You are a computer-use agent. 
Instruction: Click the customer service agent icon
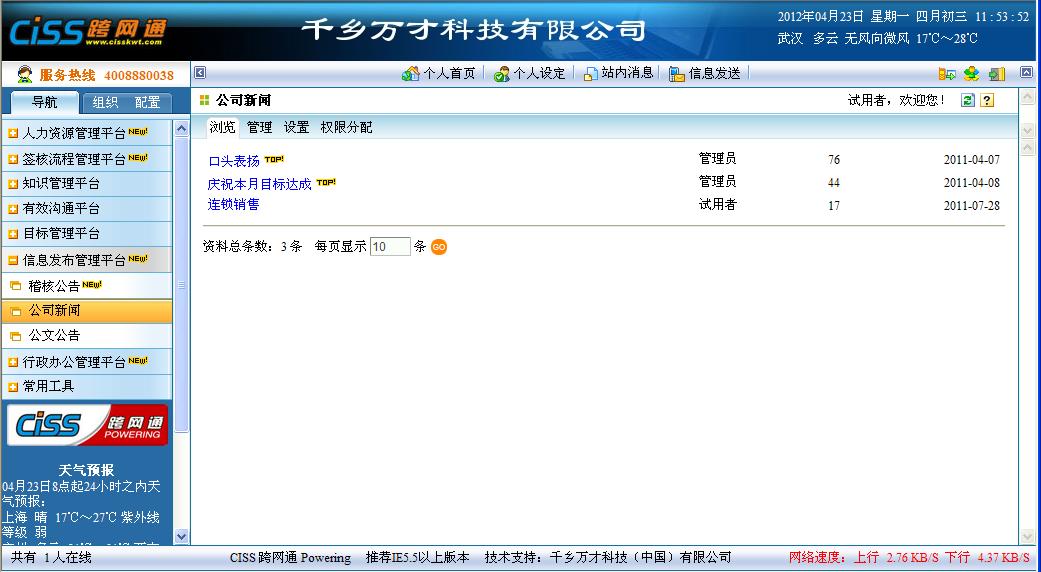(x=25, y=74)
